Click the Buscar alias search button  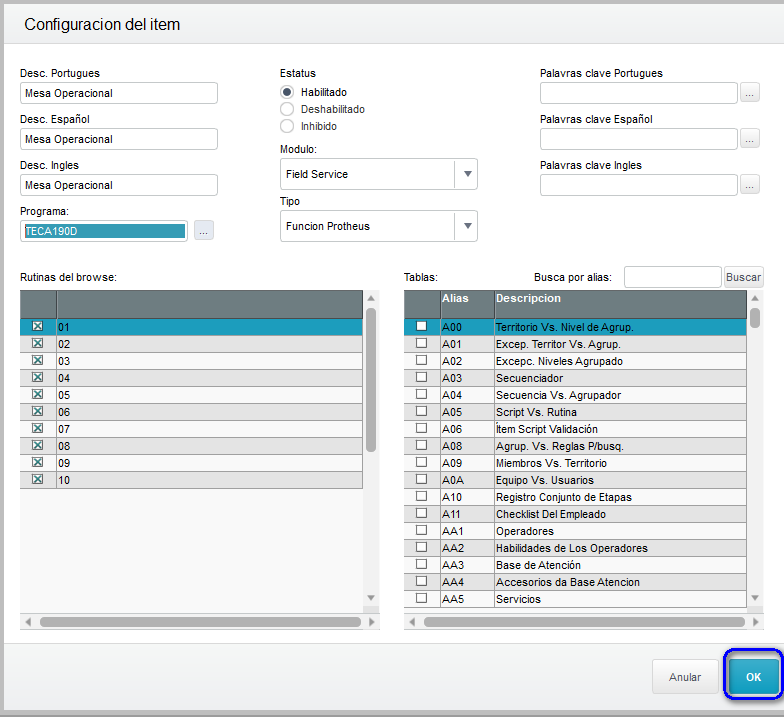point(743,277)
